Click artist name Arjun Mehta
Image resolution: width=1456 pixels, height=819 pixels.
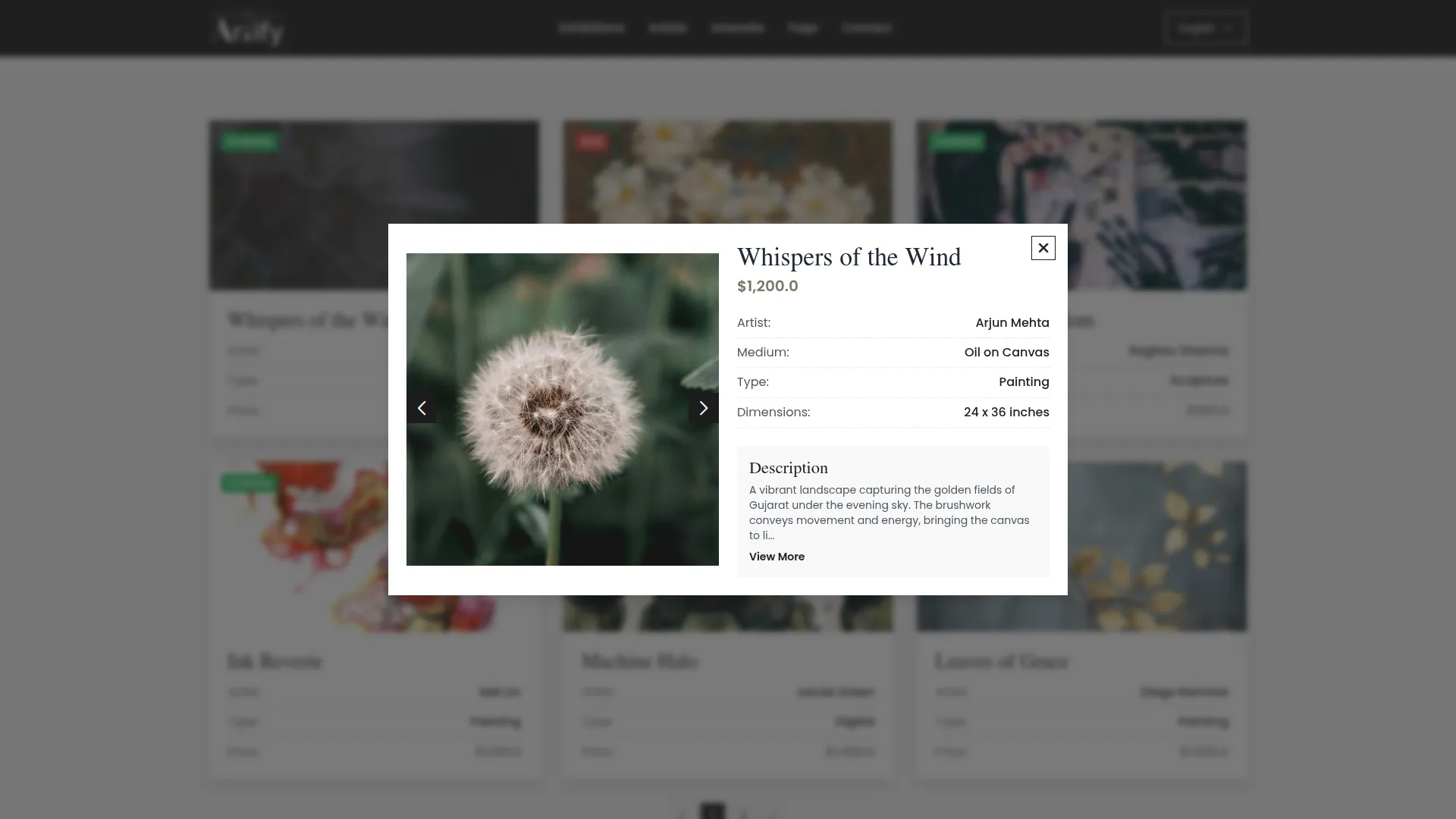[1012, 323]
